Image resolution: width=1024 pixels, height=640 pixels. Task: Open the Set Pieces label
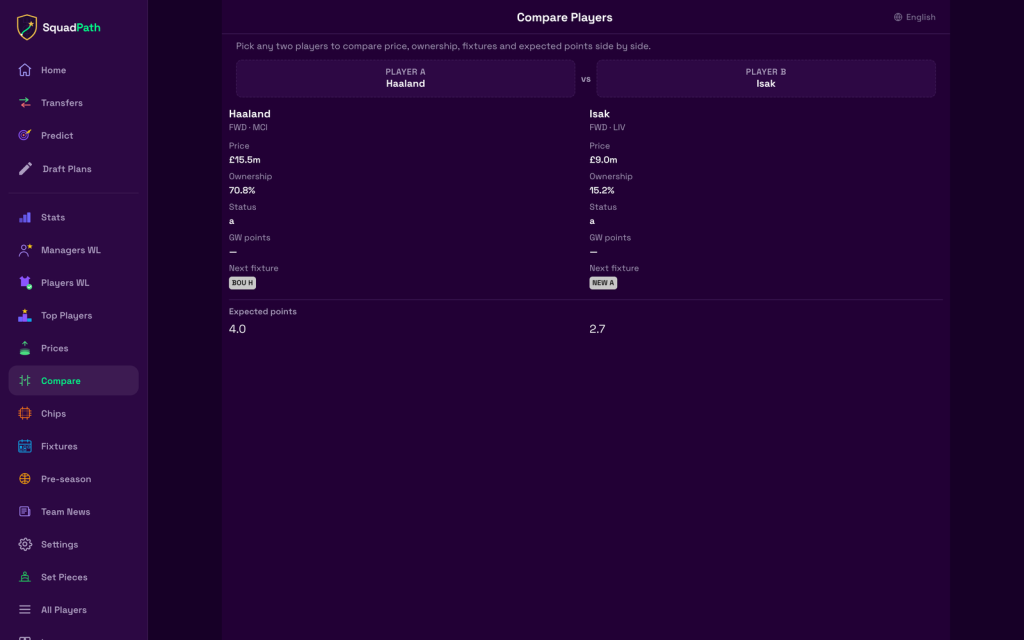coord(64,577)
